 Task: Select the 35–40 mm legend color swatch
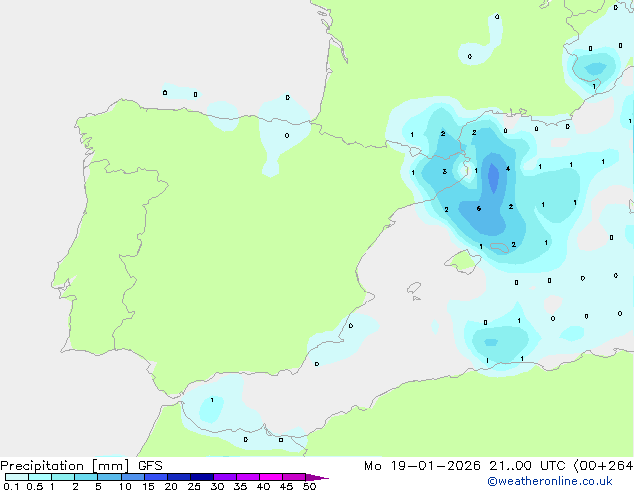coord(248,477)
